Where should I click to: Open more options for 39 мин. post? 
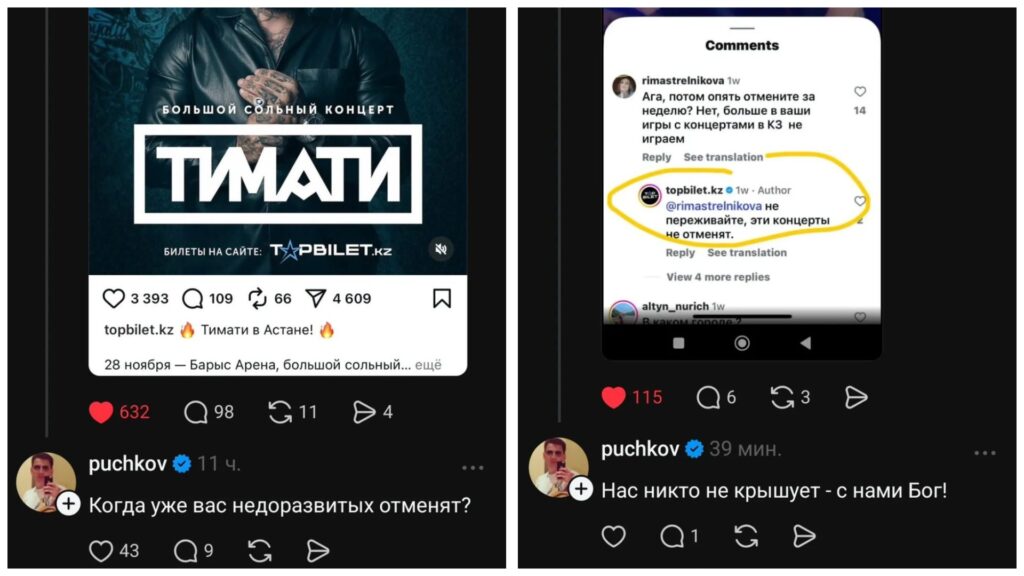[985, 453]
